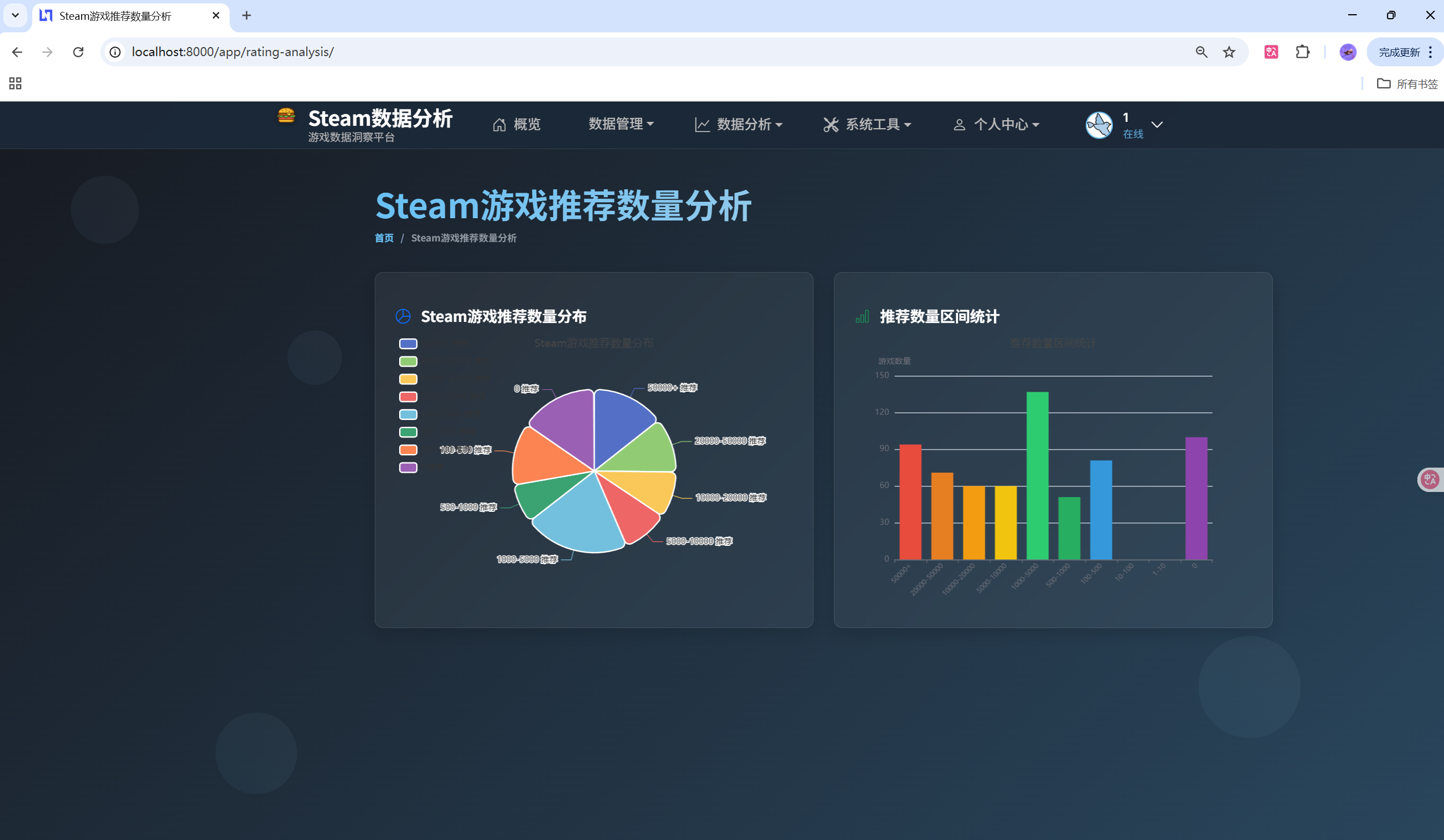The width and height of the screenshot is (1444, 840).
Task: Click the Chrome three-dot menu
Action: point(1430,52)
